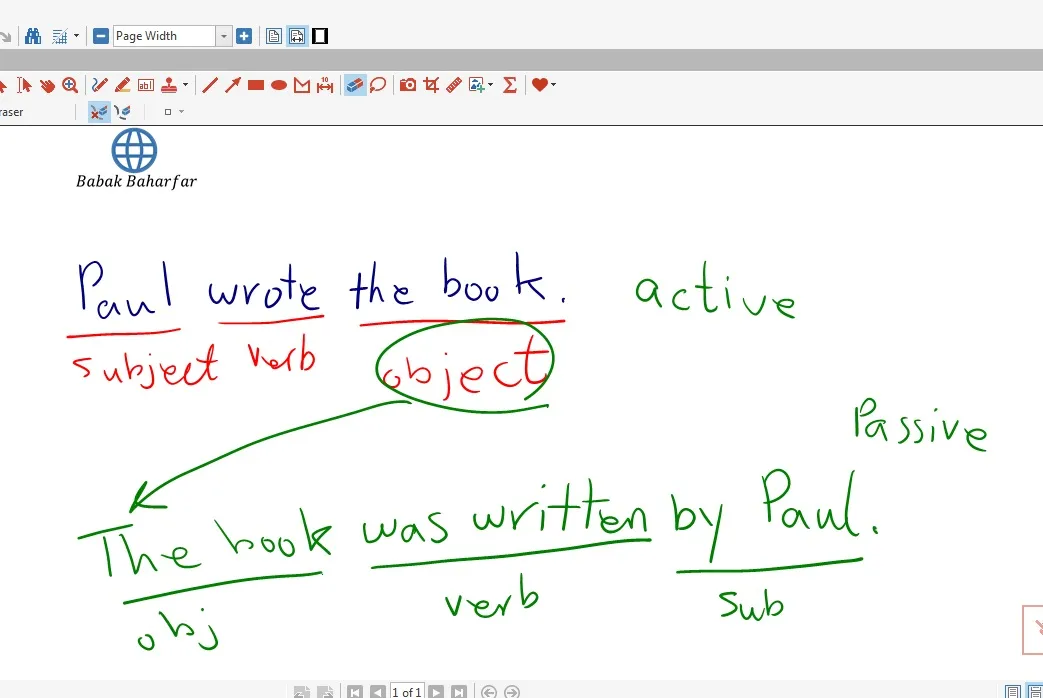Select the red Rectangle shape tool
1043x698 pixels.
(x=256, y=85)
